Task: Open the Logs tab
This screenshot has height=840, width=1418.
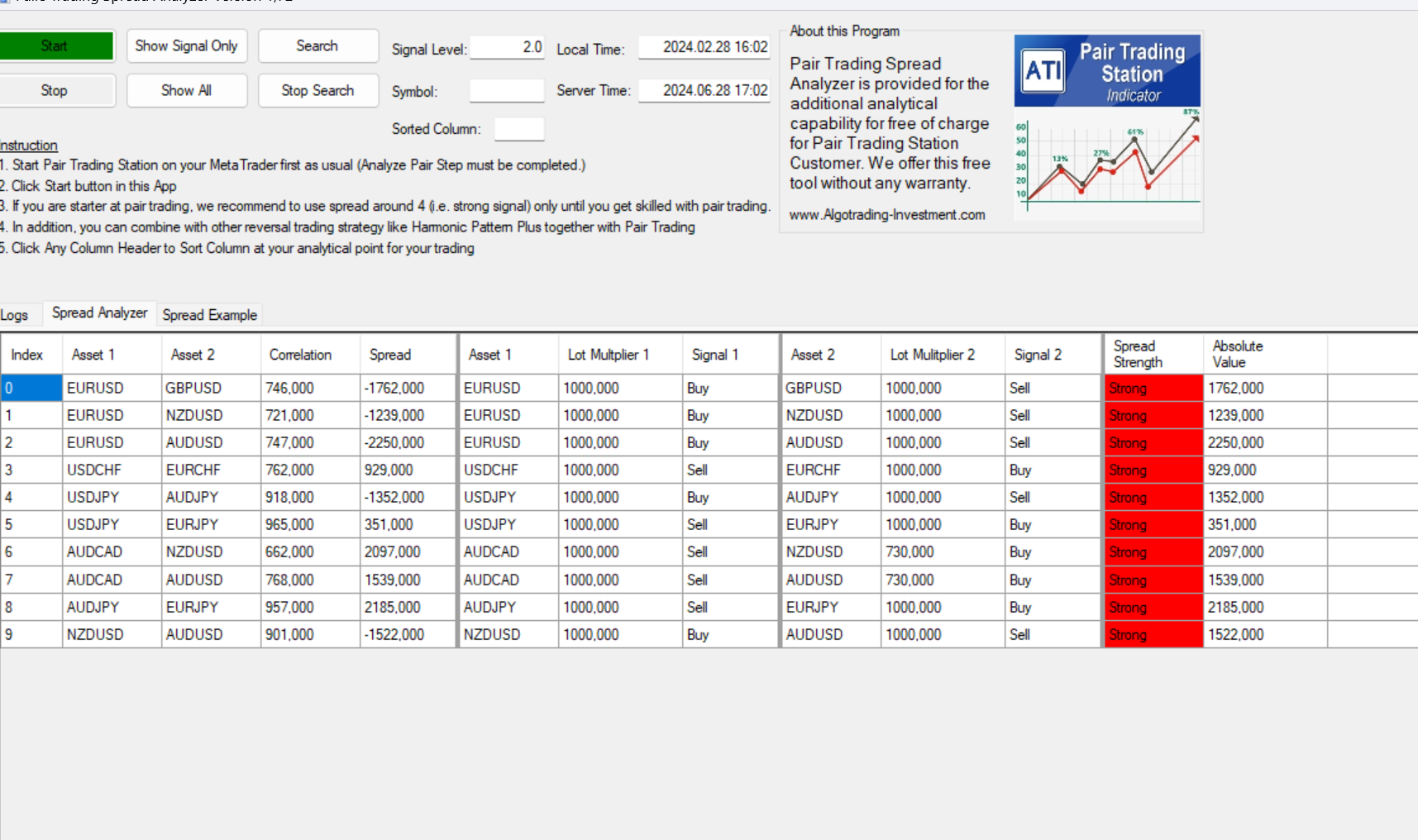Action: tap(14, 315)
